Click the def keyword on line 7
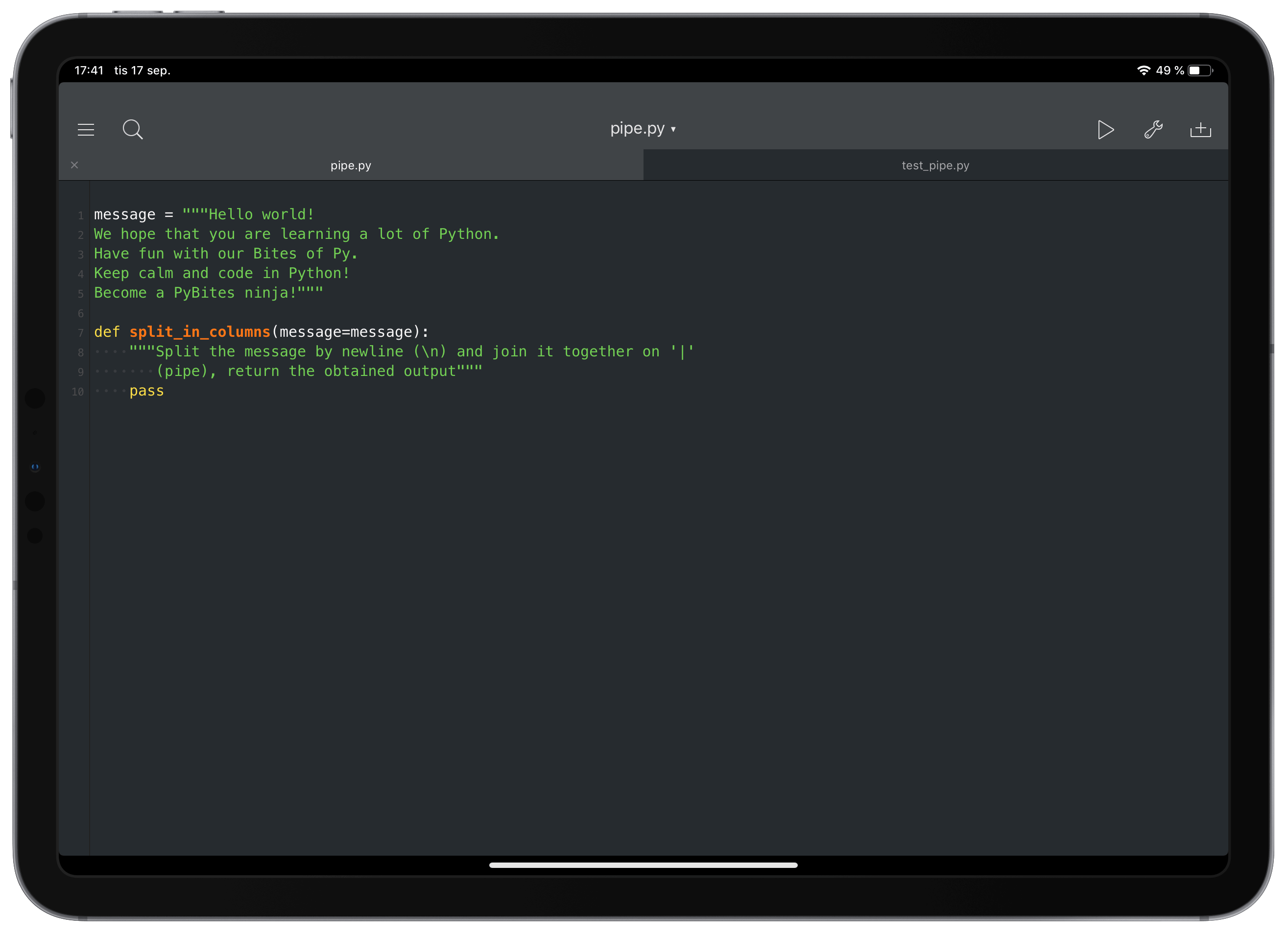 pos(107,332)
